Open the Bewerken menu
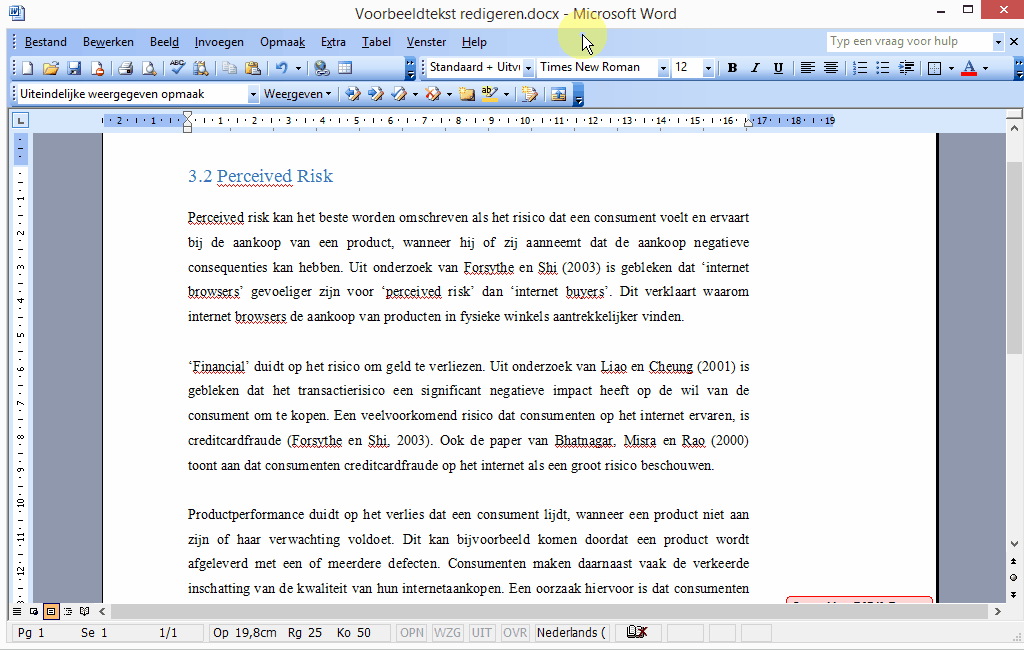This screenshot has height=650, width=1024. (108, 42)
